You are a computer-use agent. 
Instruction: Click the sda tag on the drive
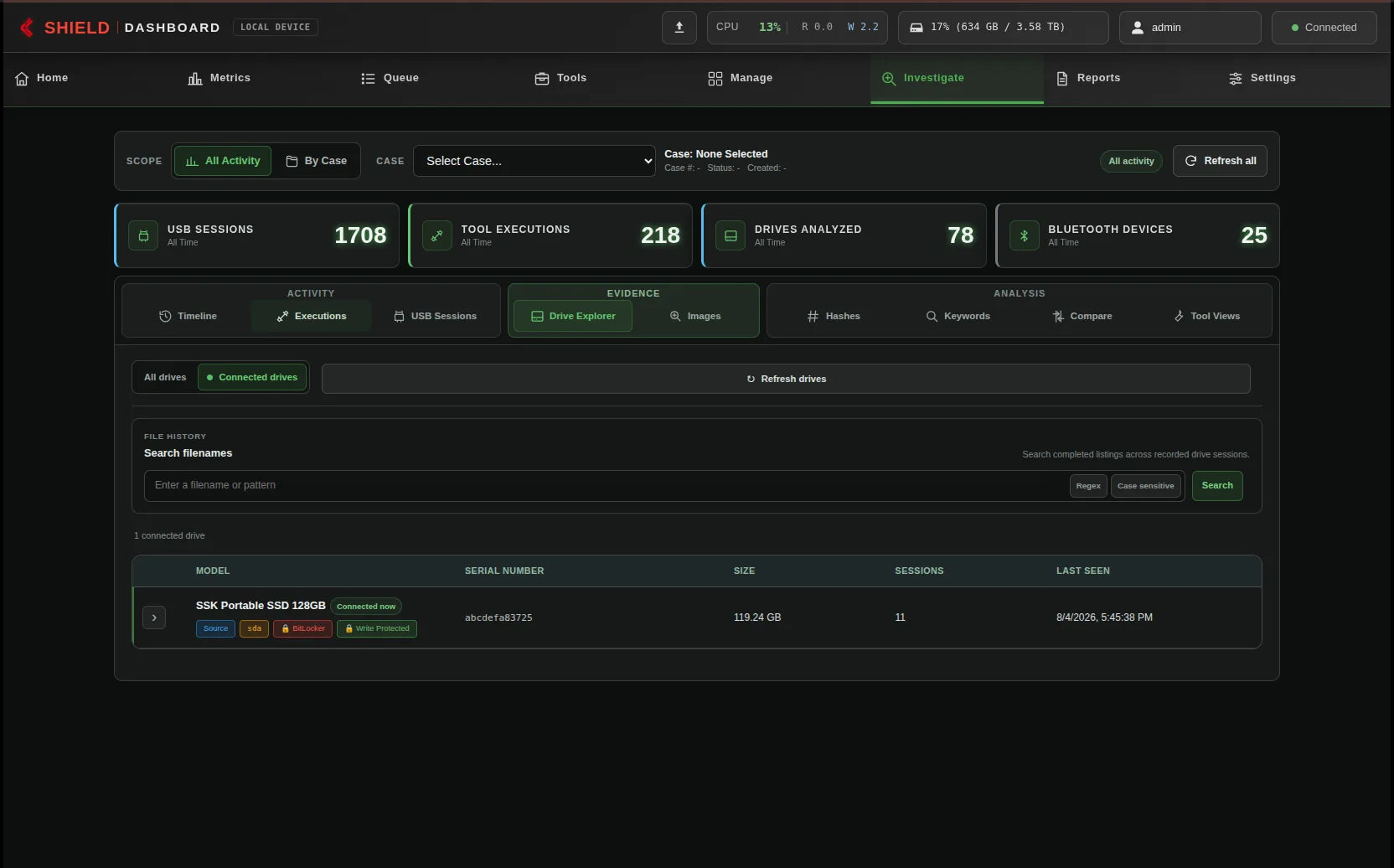254,628
